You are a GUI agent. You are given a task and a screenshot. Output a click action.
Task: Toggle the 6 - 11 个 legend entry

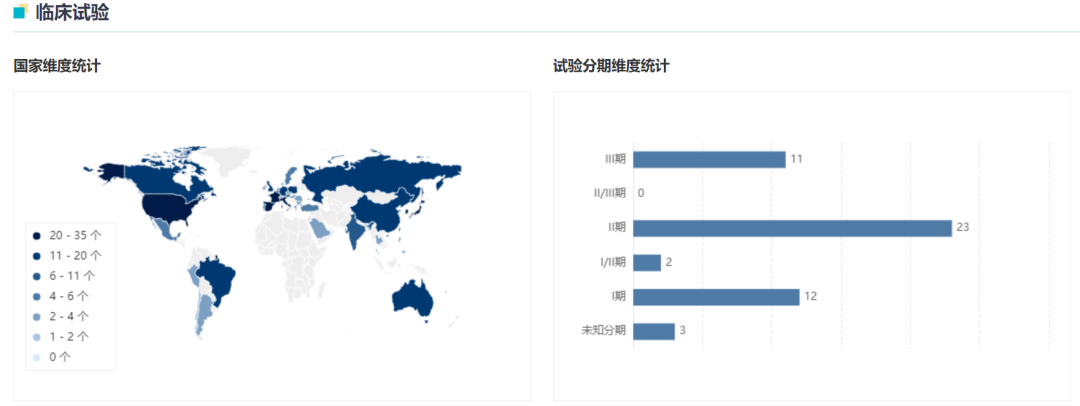(x=68, y=275)
